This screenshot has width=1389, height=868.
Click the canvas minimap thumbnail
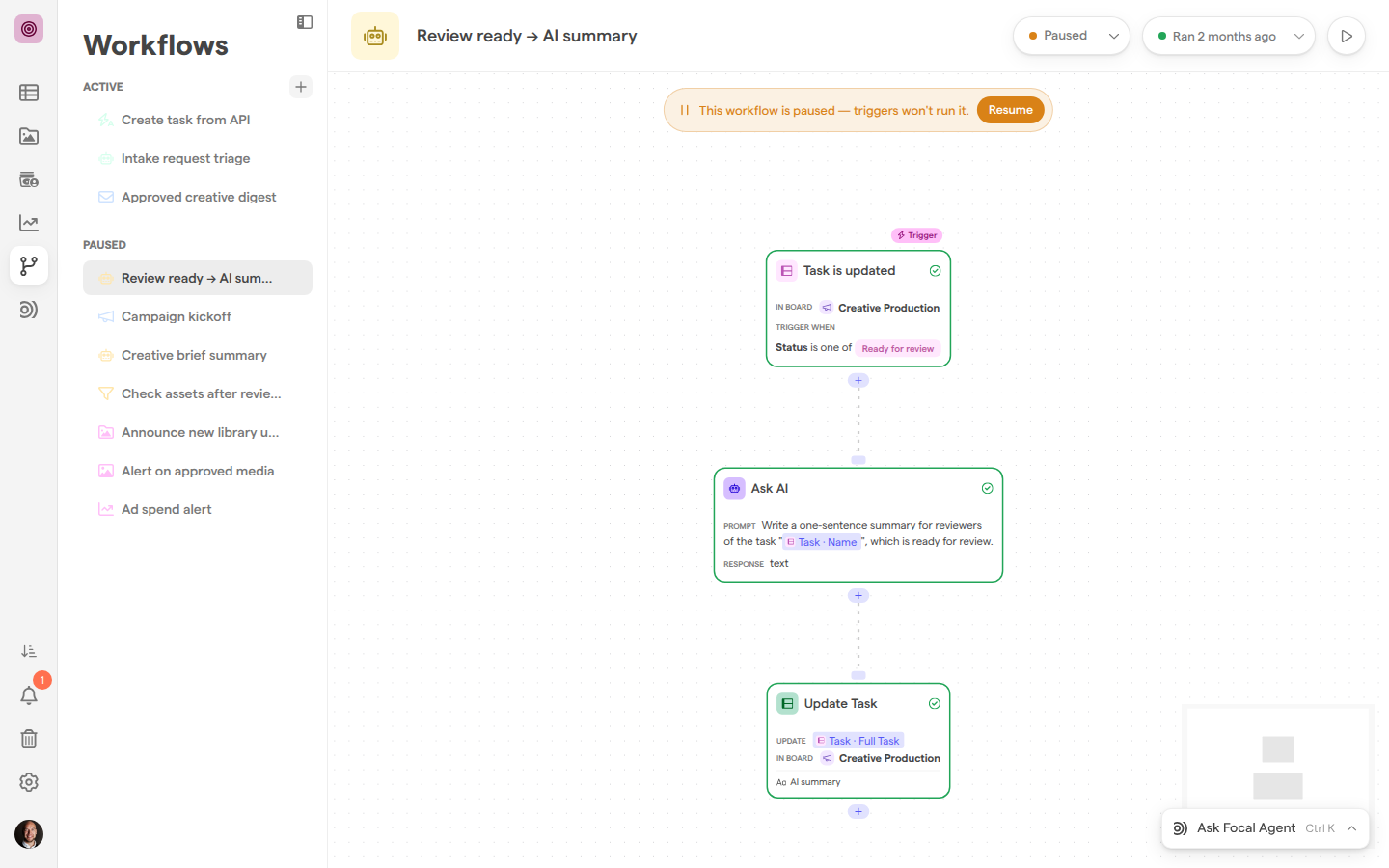coord(1277,758)
